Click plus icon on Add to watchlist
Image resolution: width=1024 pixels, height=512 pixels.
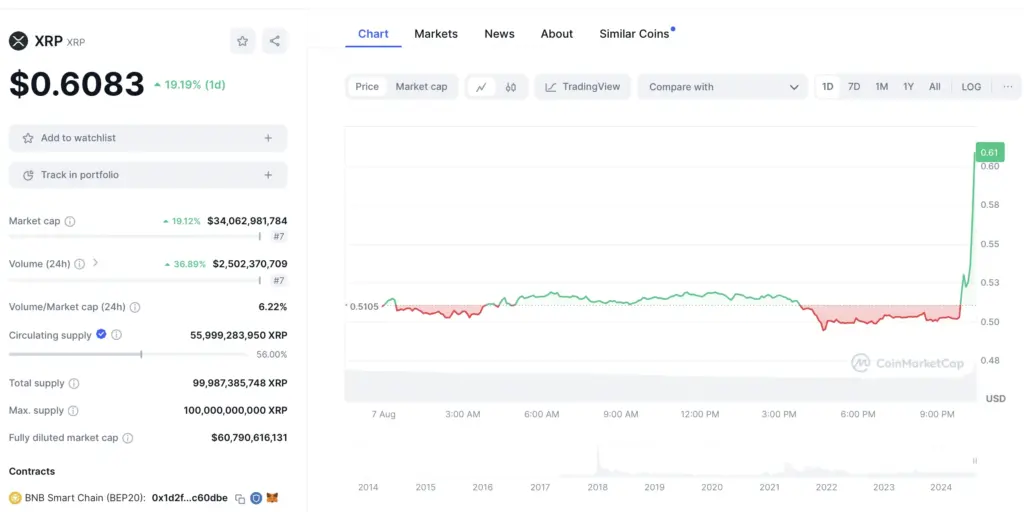[268, 138]
